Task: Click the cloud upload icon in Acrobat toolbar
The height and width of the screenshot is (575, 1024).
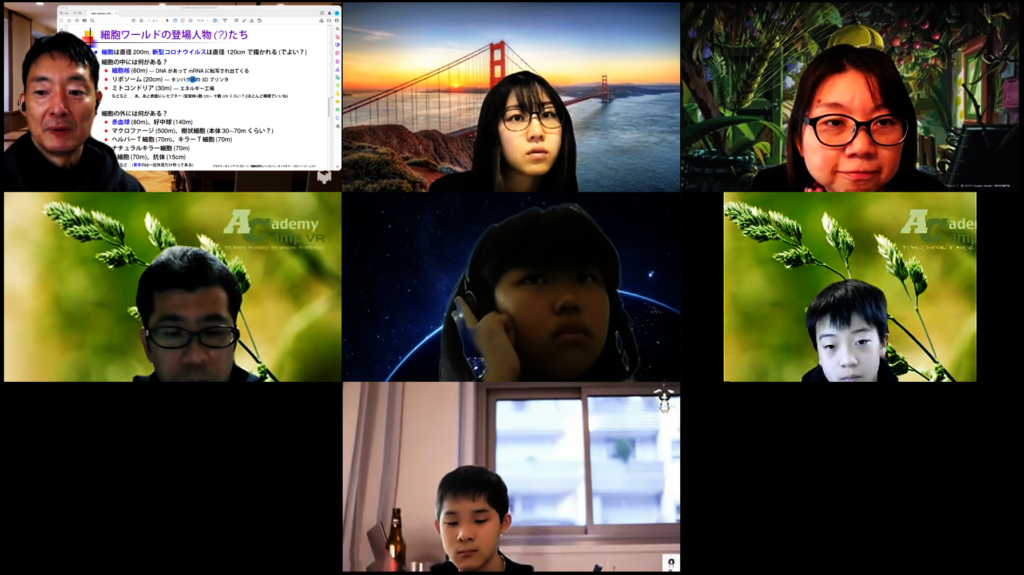Action: pyautogui.click(x=77, y=21)
